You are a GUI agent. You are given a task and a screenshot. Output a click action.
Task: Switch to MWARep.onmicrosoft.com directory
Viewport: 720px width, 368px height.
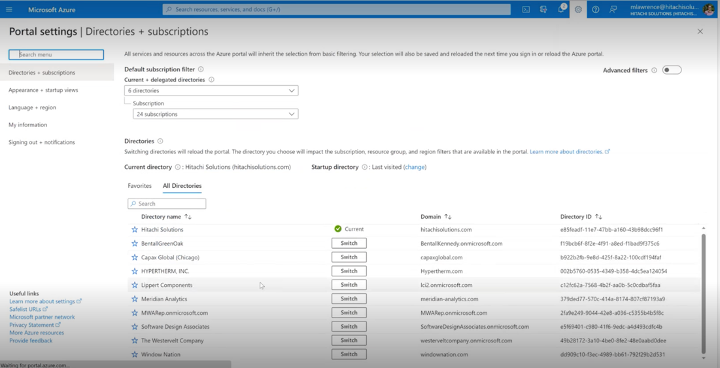tap(349, 313)
